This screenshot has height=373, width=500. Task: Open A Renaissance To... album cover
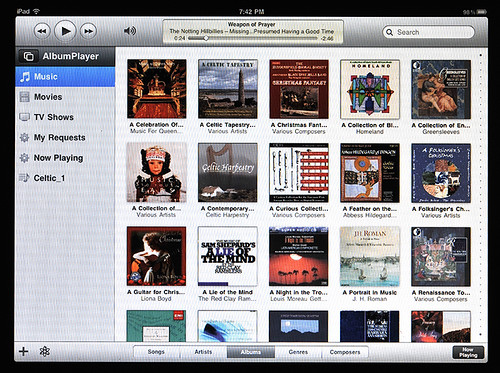pos(441,257)
